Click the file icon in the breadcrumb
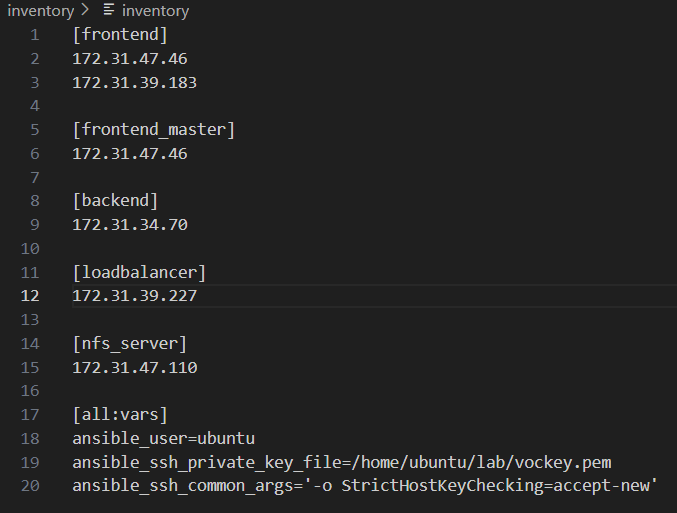Screen dimensions: 677x513 tap(108, 11)
